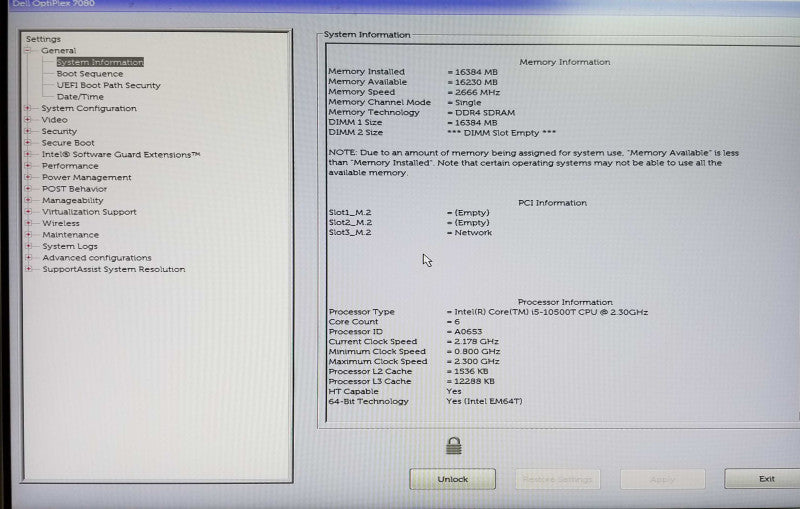Collapse the General tree node

click(x=28, y=50)
